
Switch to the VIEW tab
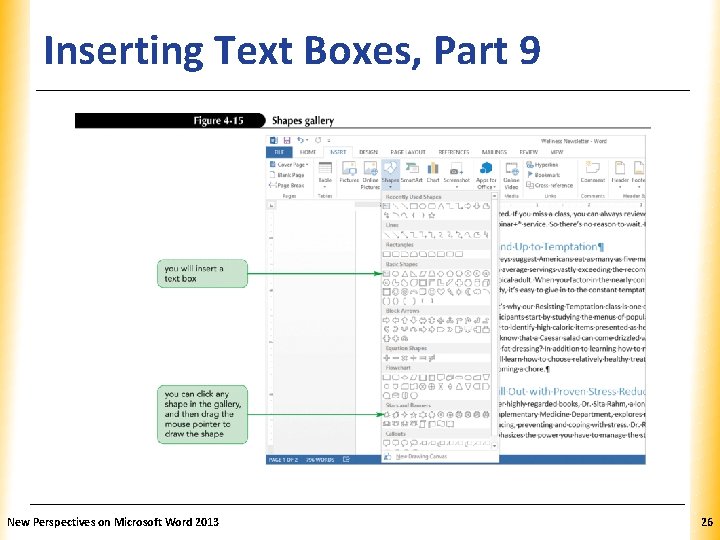tap(557, 152)
